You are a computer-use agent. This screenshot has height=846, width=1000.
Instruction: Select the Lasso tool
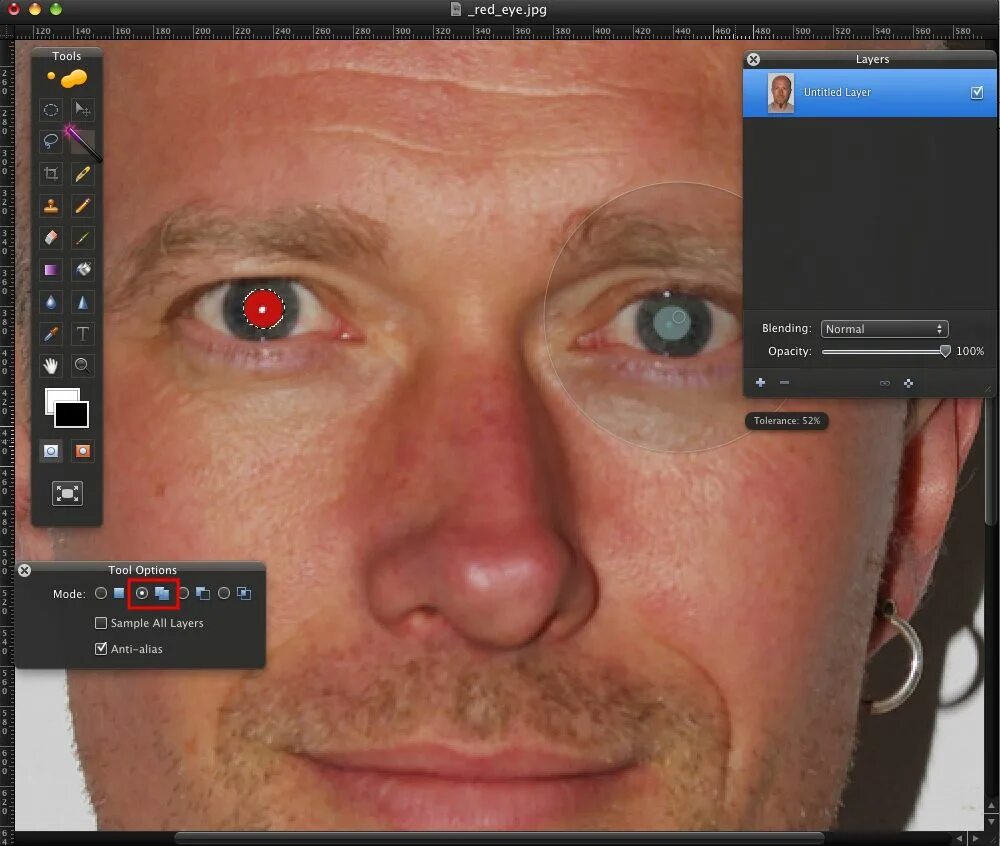pyautogui.click(x=51, y=142)
